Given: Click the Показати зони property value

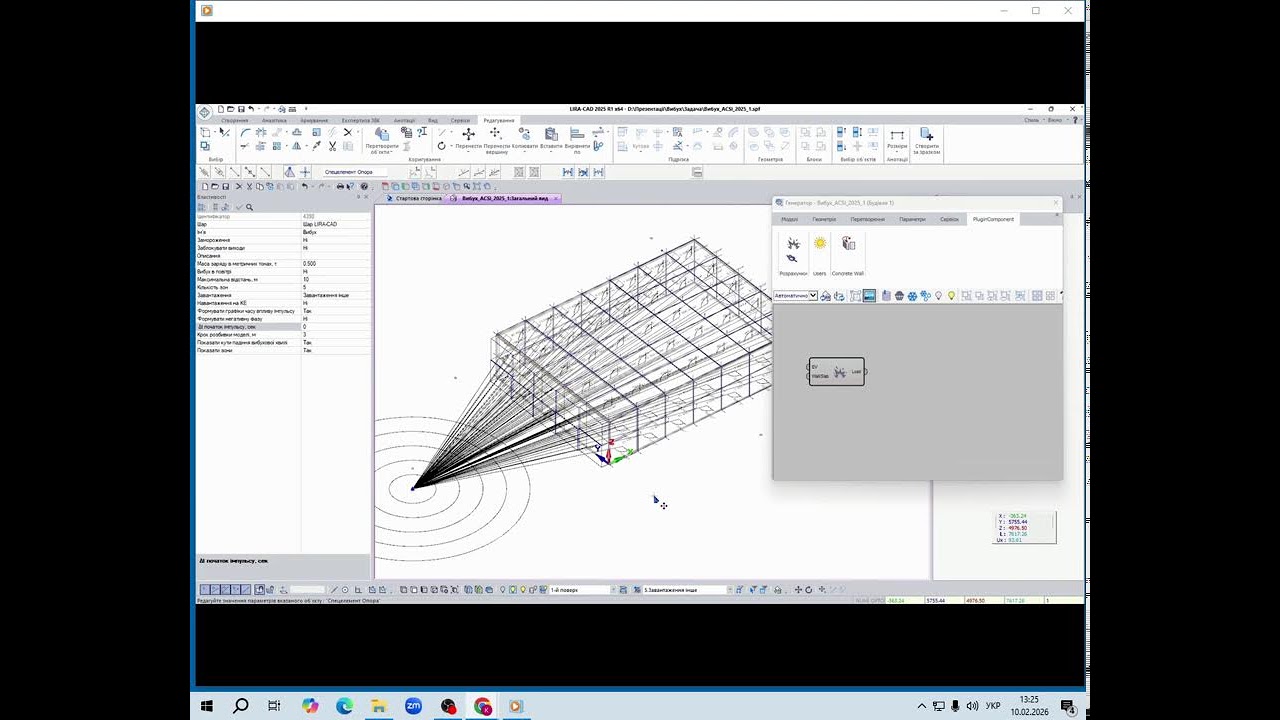Looking at the screenshot, I should coord(335,350).
